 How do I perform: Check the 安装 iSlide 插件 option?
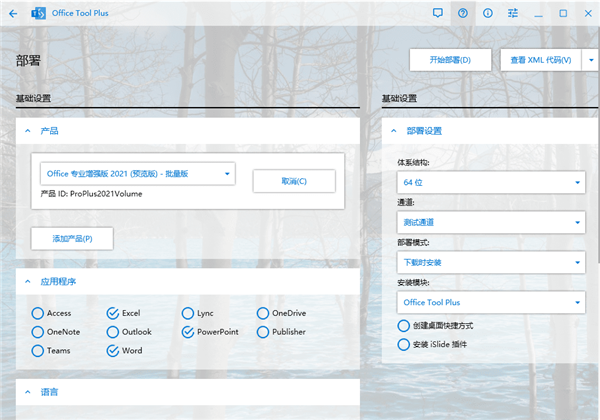[404, 344]
